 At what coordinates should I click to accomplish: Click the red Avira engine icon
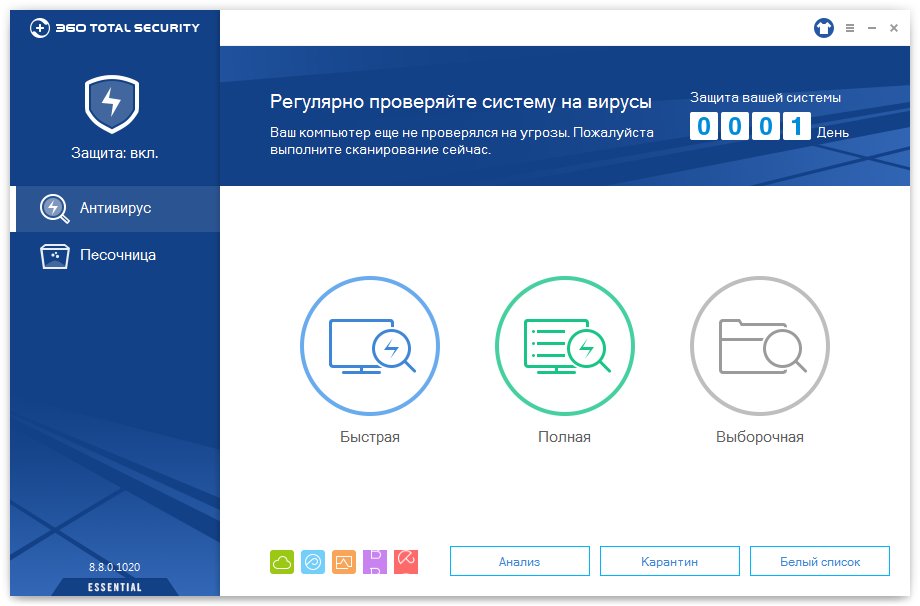click(x=406, y=561)
